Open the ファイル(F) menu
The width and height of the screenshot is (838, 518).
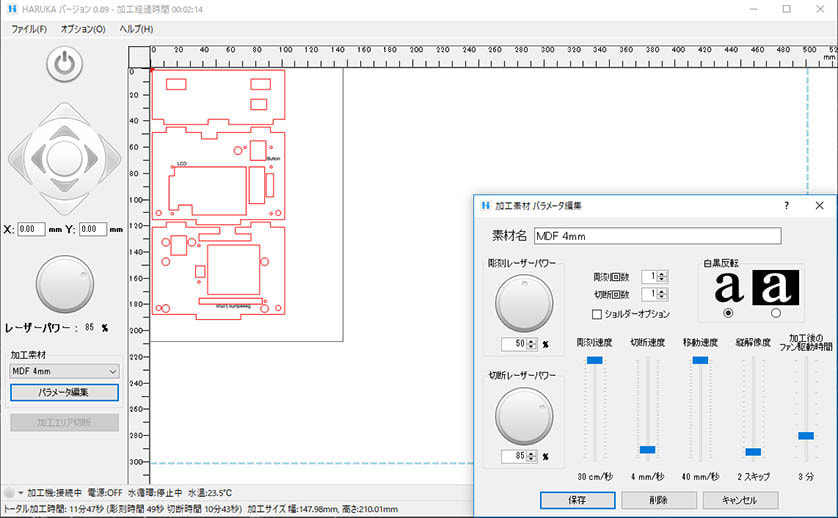pos(28,29)
